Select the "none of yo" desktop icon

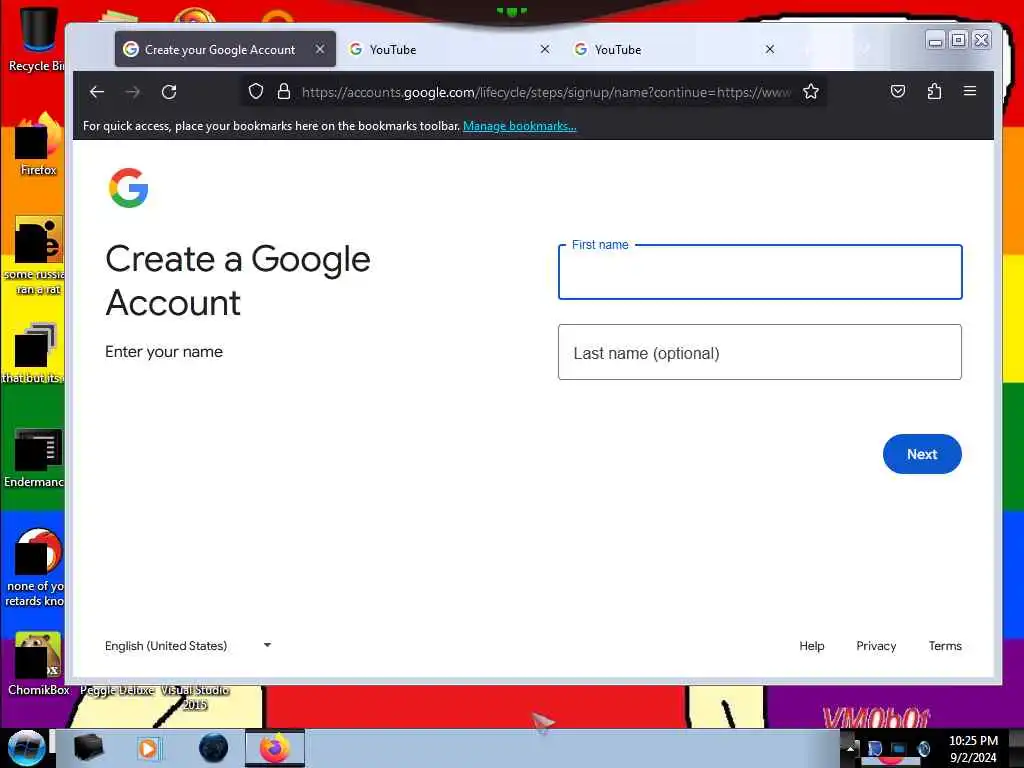(x=37, y=568)
